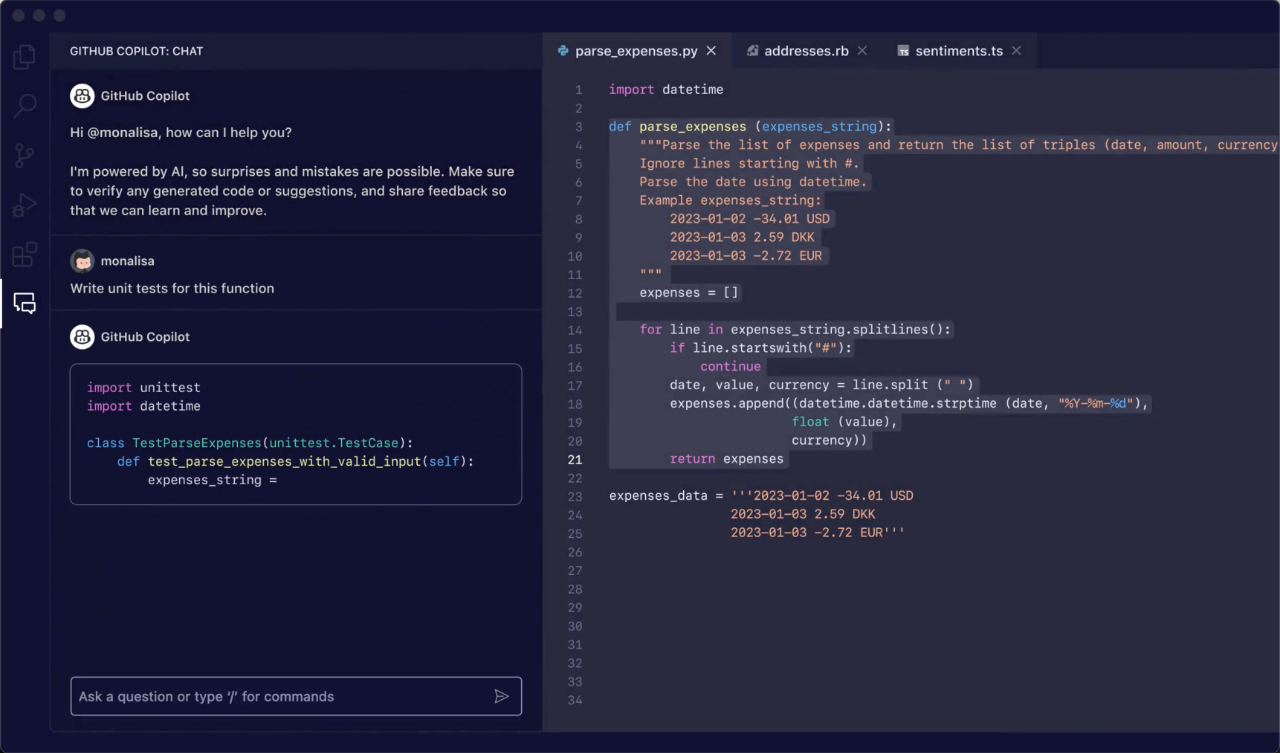
Task: Switch to the addresses.rb tab
Action: 807,51
